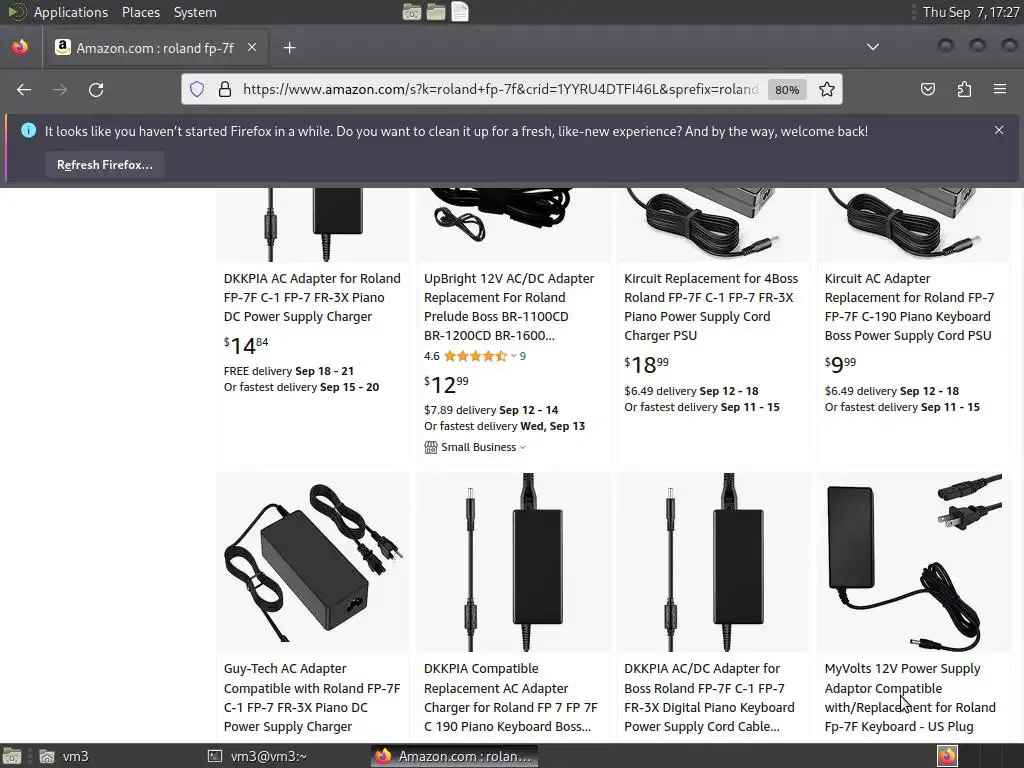Dismiss the Firefox refresh notification bar
The width and height of the screenshot is (1024, 768).
click(999, 130)
